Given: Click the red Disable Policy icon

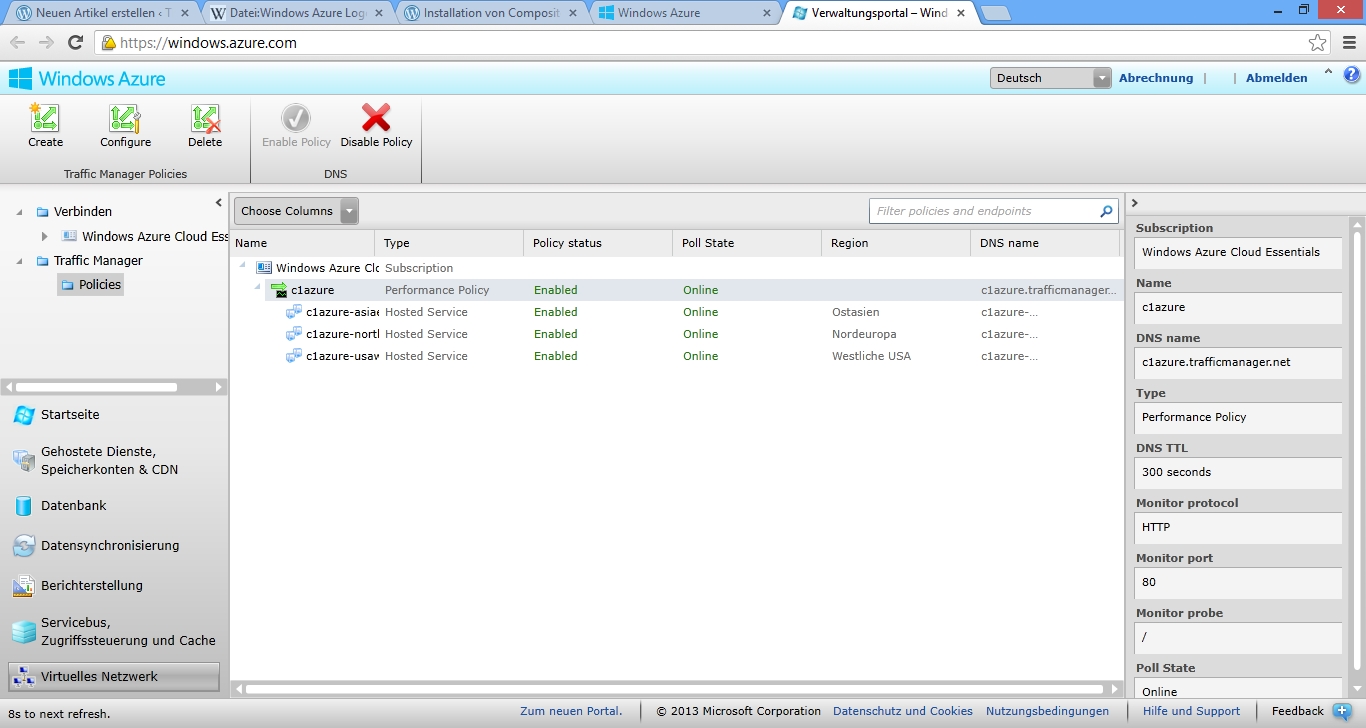Looking at the screenshot, I should (376, 118).
